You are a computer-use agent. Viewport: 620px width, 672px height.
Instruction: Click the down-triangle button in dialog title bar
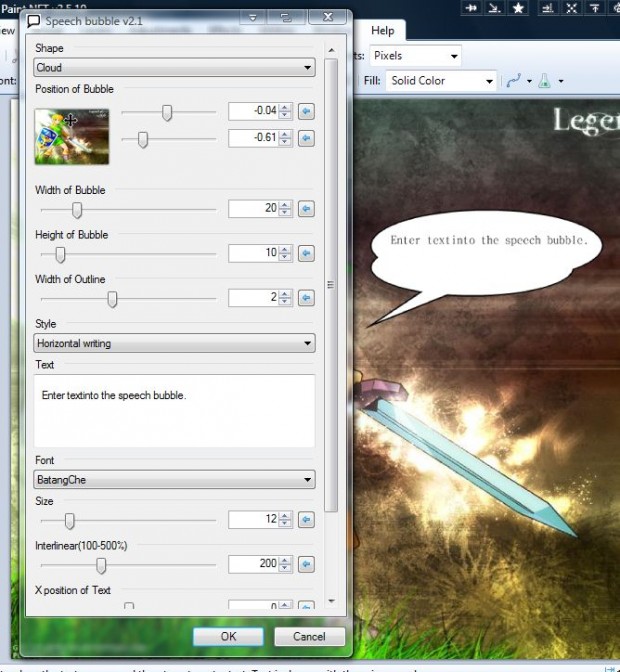[x=253, y=18]
